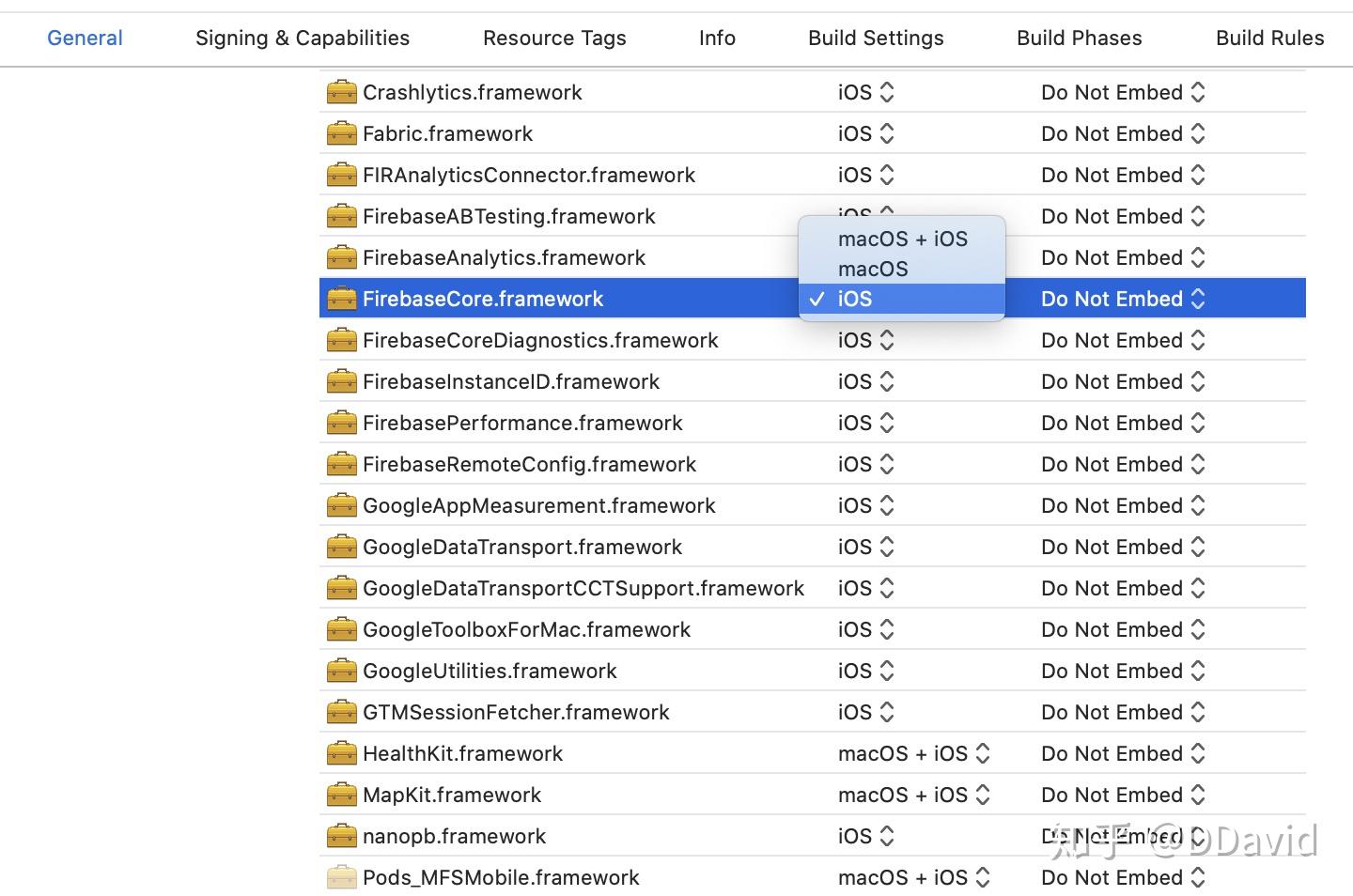The image size is (1353, 896).
Task: Switch to the Build Settings tab
Action: tap(876, 38)
